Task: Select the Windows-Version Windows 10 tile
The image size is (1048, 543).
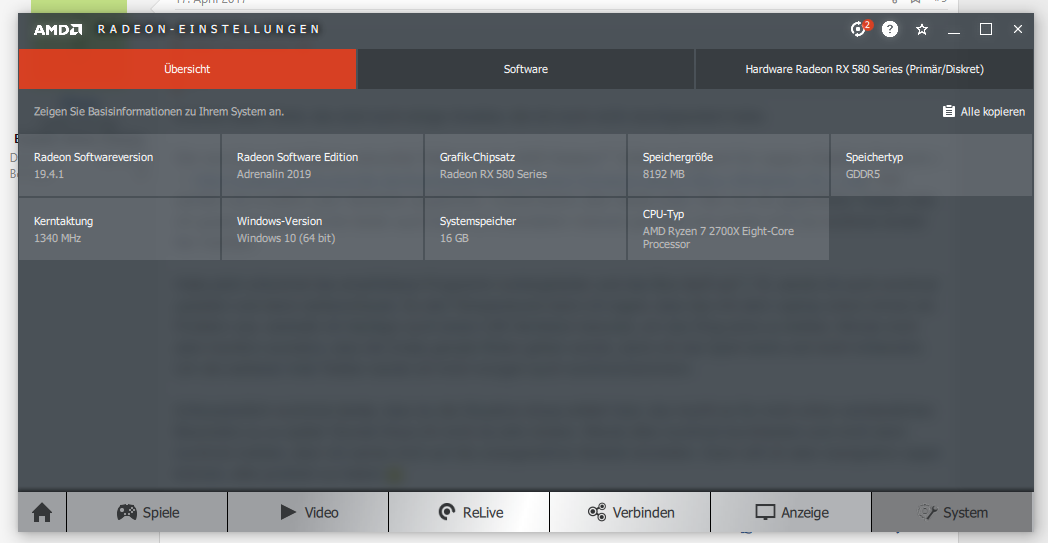Action: (x=322, y=229)
